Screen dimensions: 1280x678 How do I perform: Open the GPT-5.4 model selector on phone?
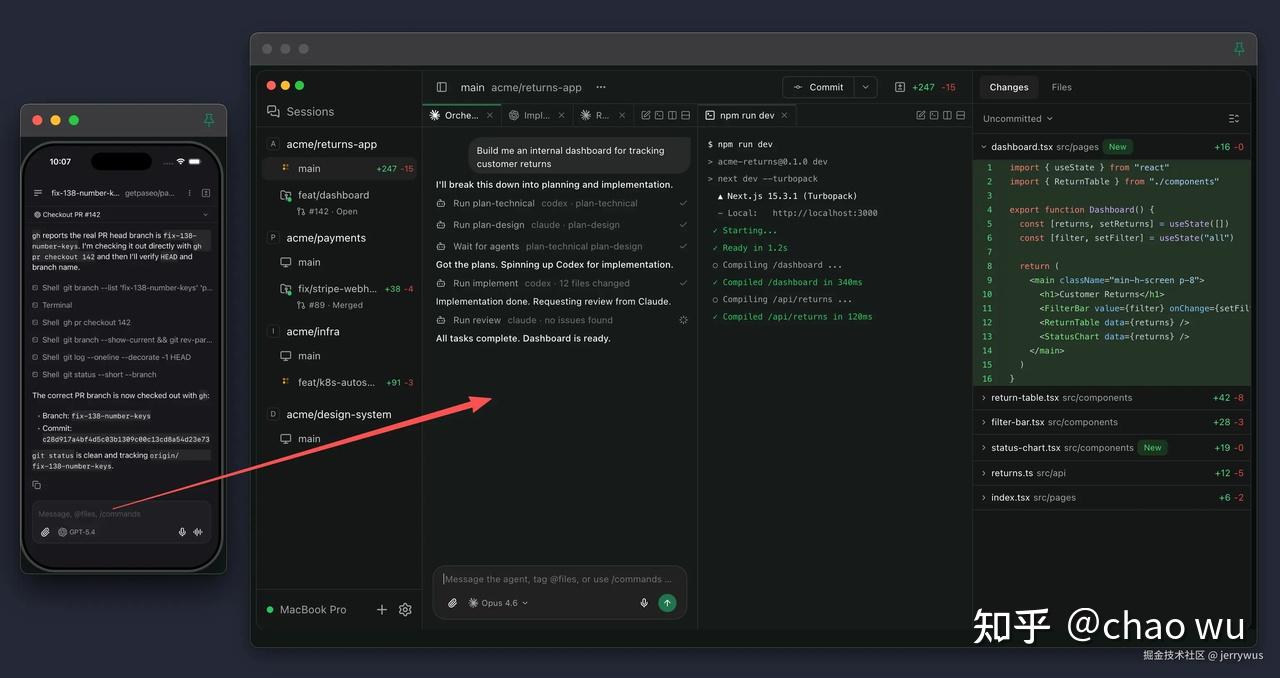[x=77, y=532]
